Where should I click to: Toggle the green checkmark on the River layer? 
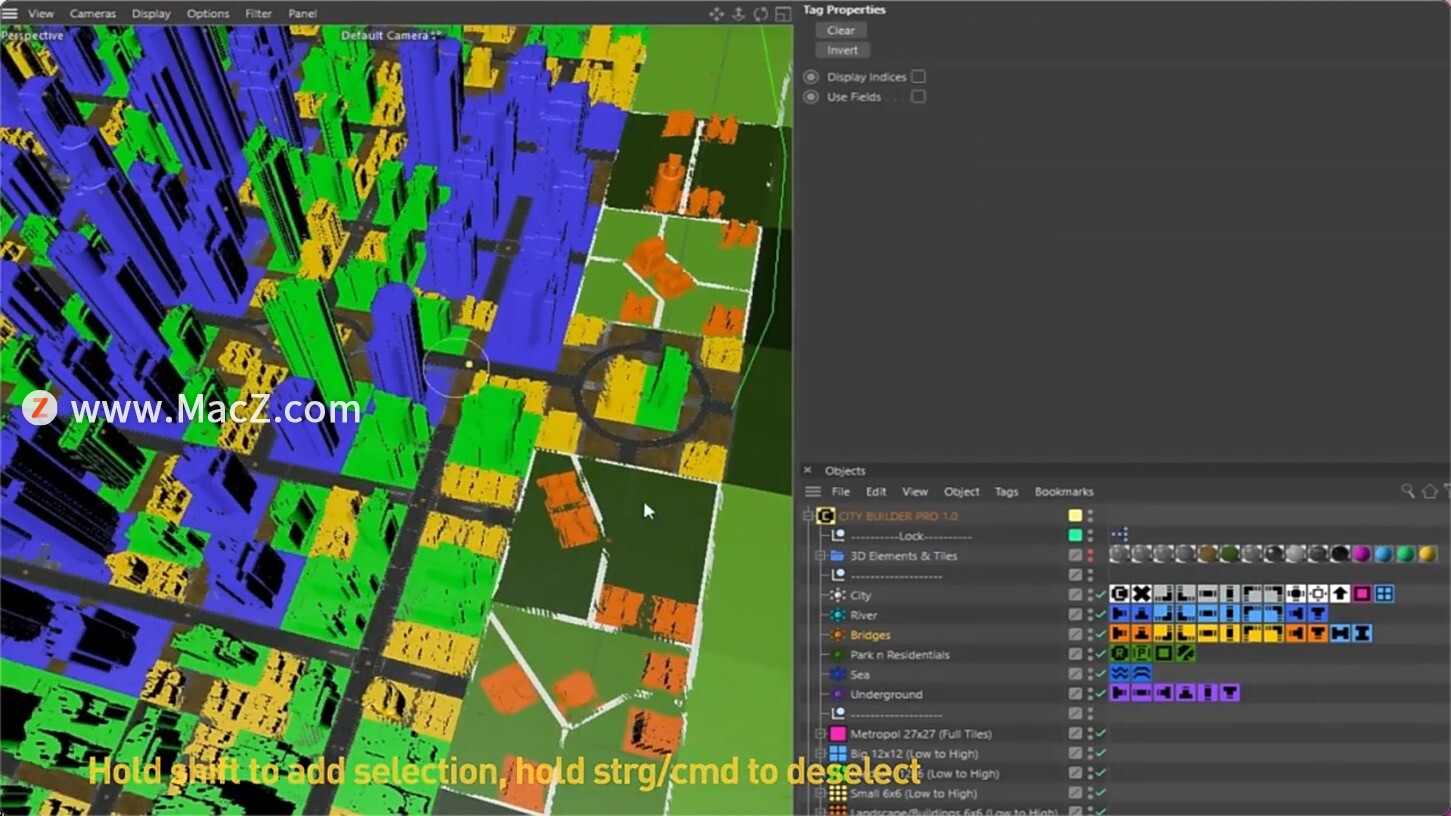[1099, 615]
